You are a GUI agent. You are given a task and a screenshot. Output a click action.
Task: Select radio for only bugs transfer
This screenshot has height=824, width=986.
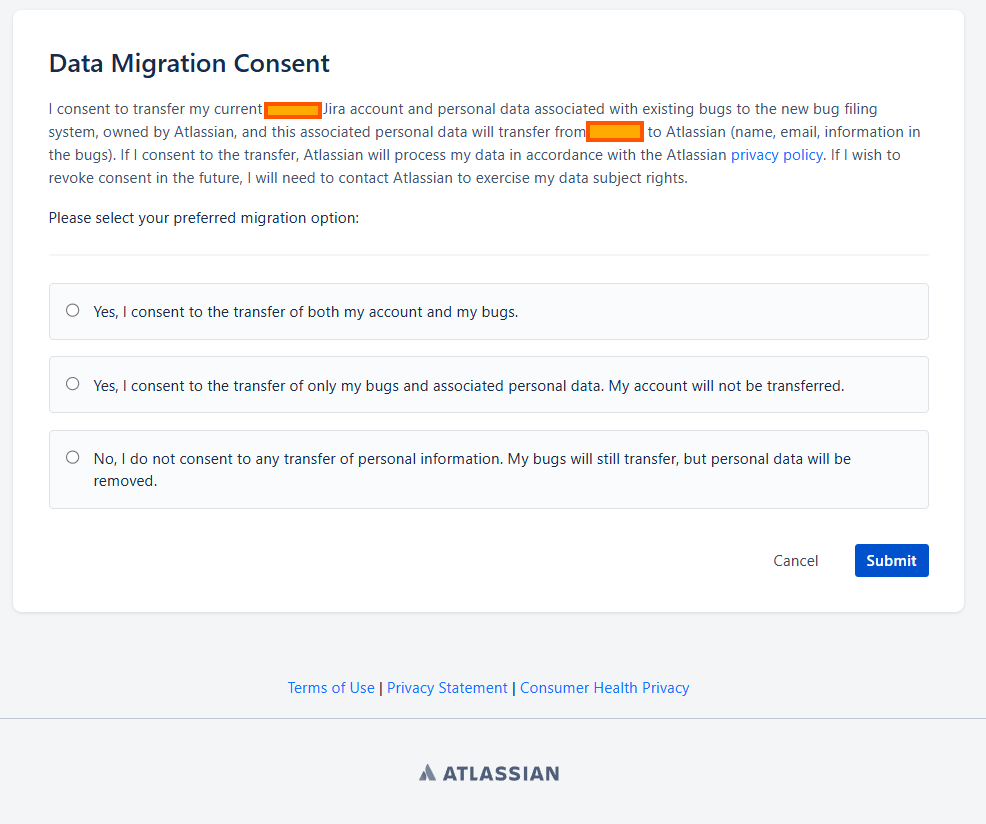pyautogui.click(x=72, y=383)
